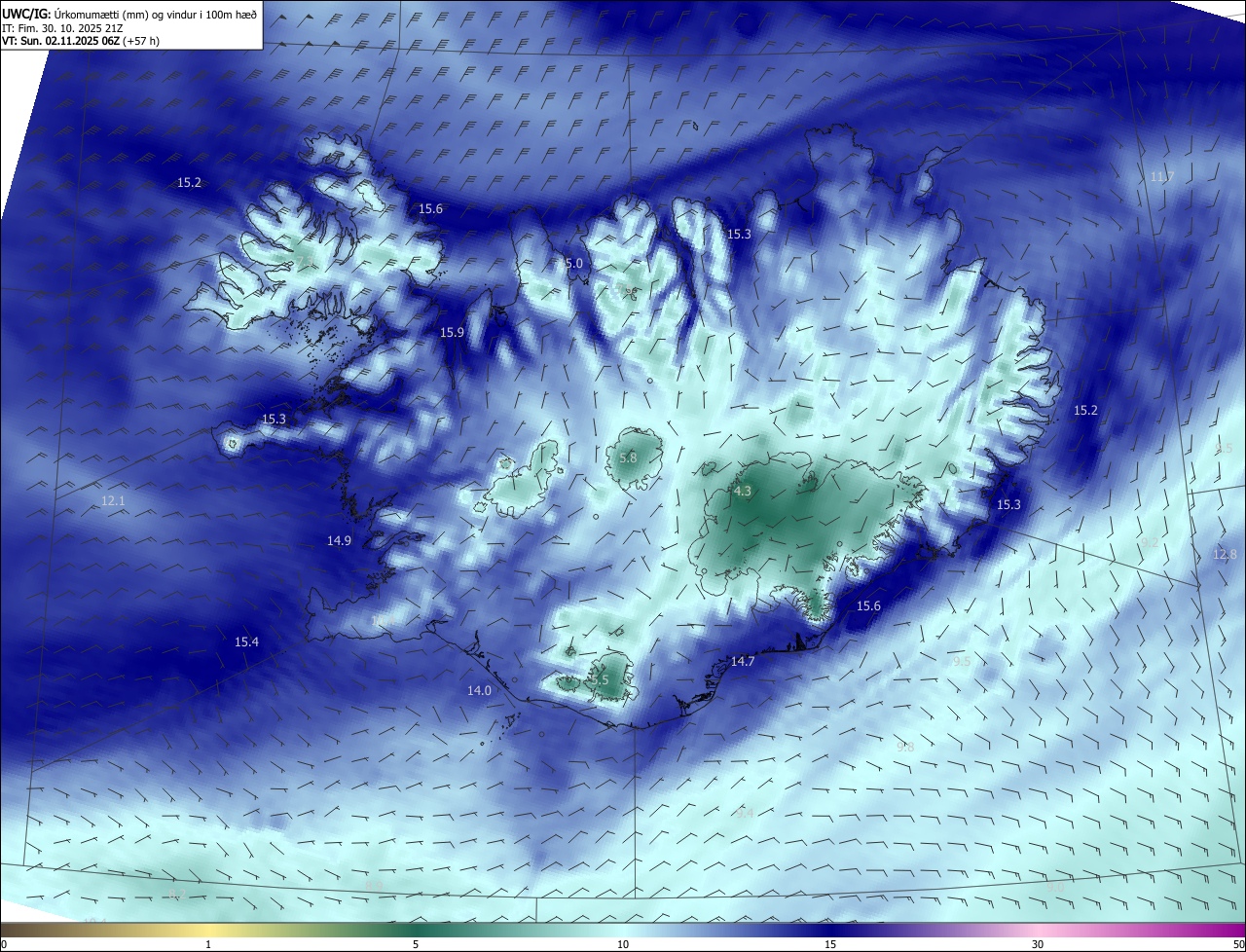Select the 10 tick on the color scale

tap(623, 944)
